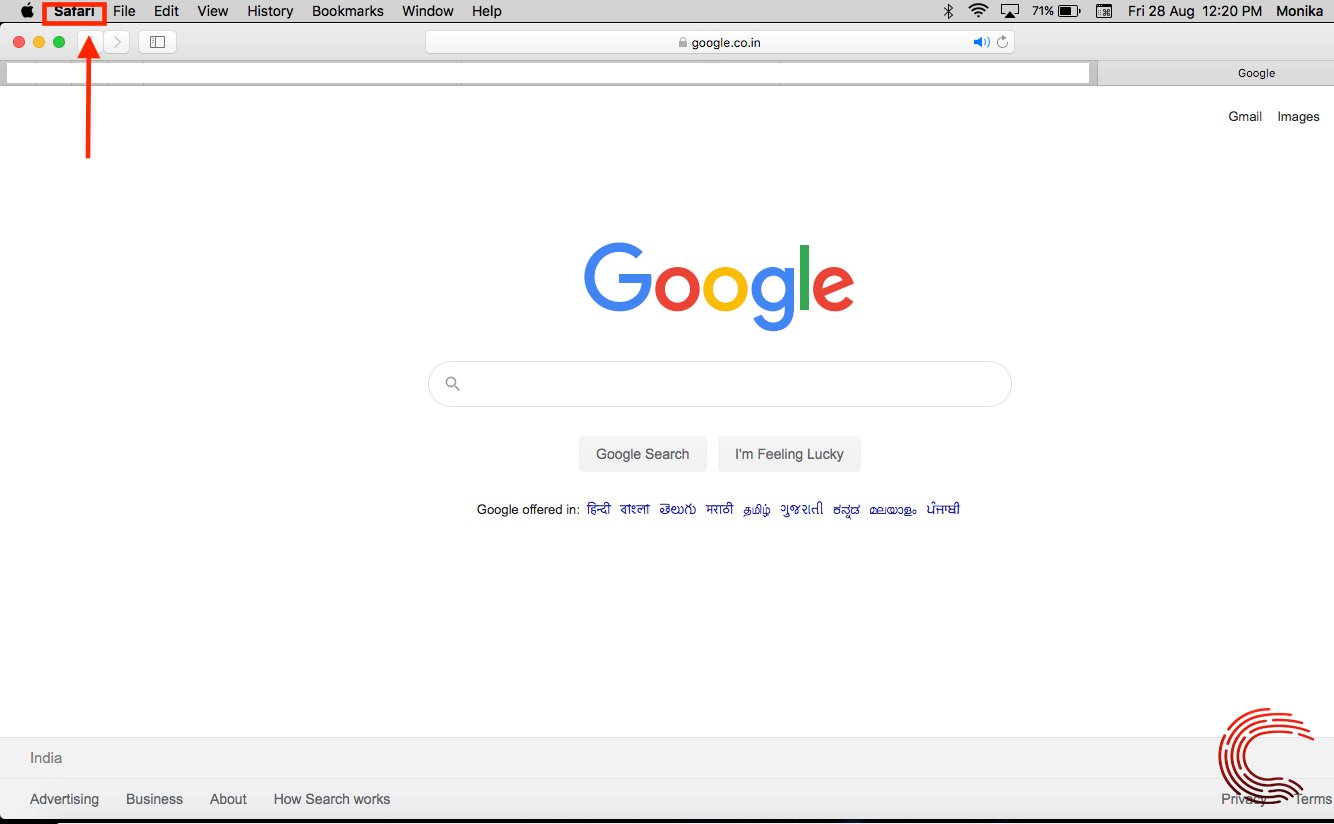Switch Google language to Punjabi (ਪੰਜਾਬੀ)
The width and height of the screenshot is (1334, 824).
[943, 509]
